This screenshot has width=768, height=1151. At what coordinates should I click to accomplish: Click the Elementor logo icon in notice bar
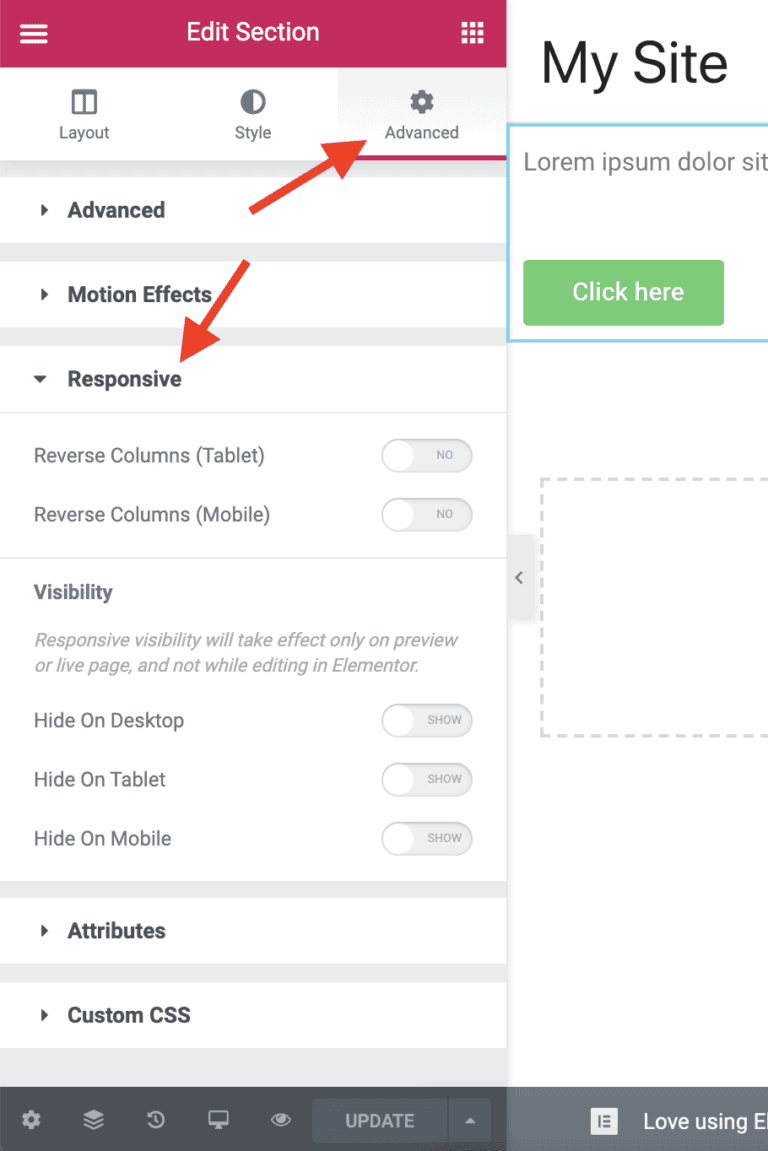604,1121
